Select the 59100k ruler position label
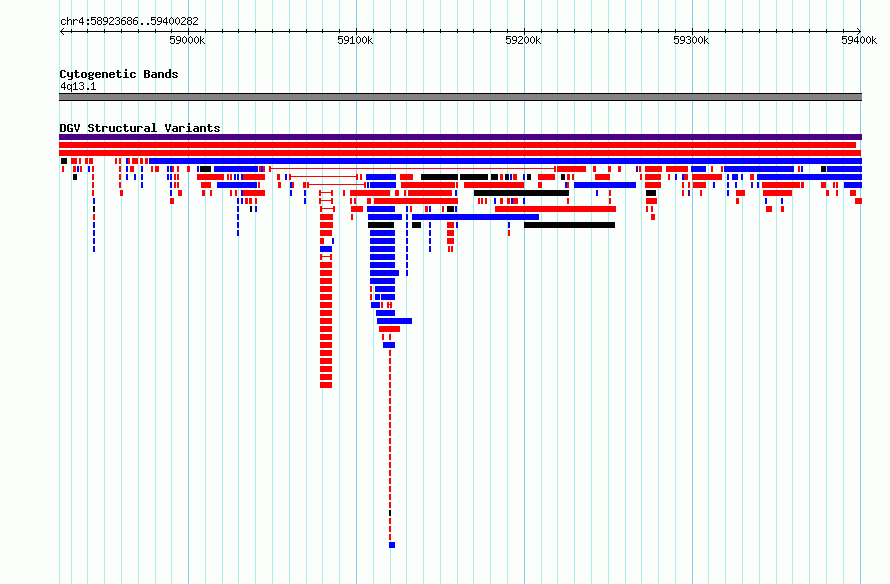Image resolution: width=890 pixels, height=584 pixels. point(355,41)
